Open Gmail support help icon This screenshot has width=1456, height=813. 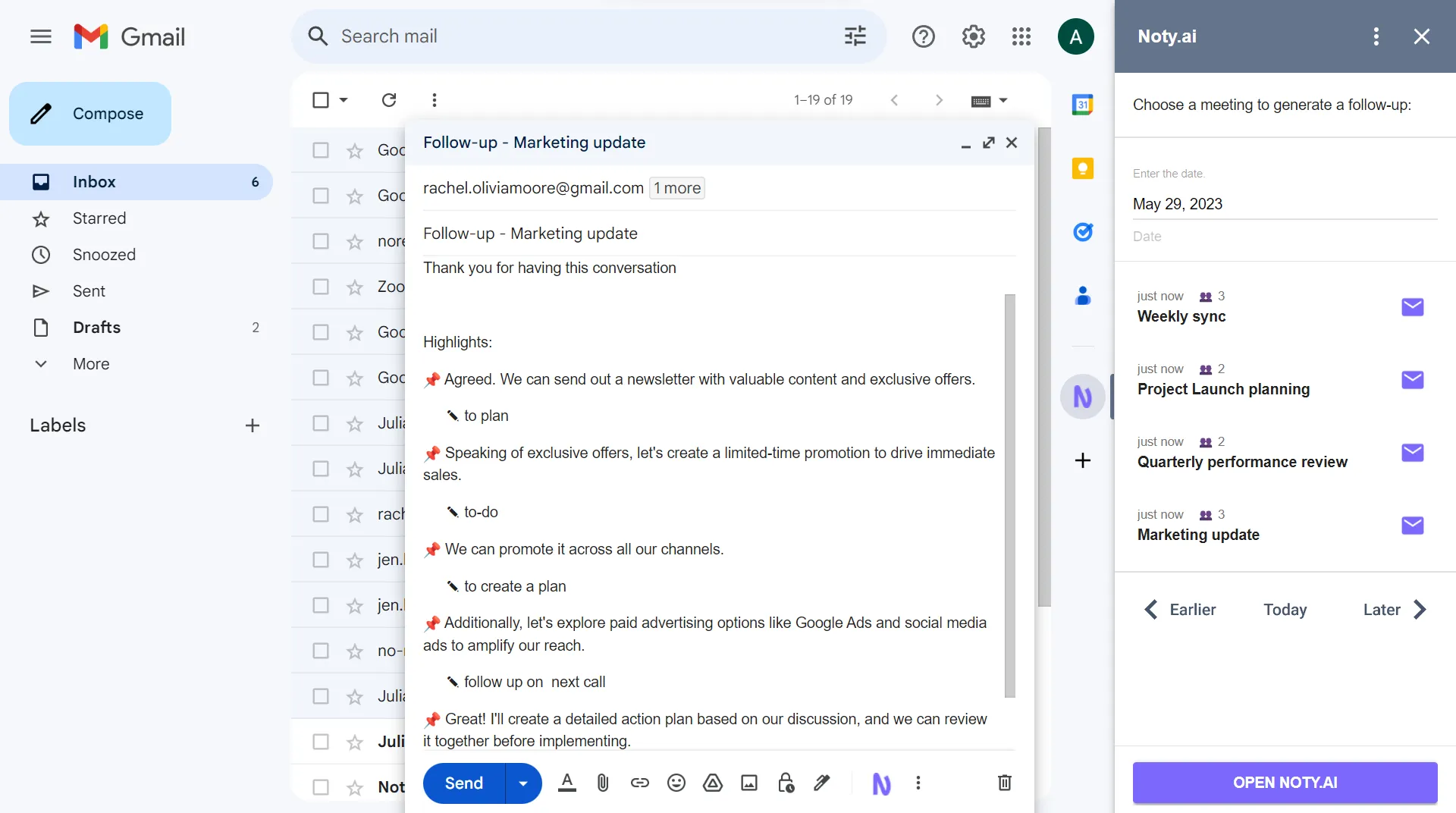tap(923, 36)
